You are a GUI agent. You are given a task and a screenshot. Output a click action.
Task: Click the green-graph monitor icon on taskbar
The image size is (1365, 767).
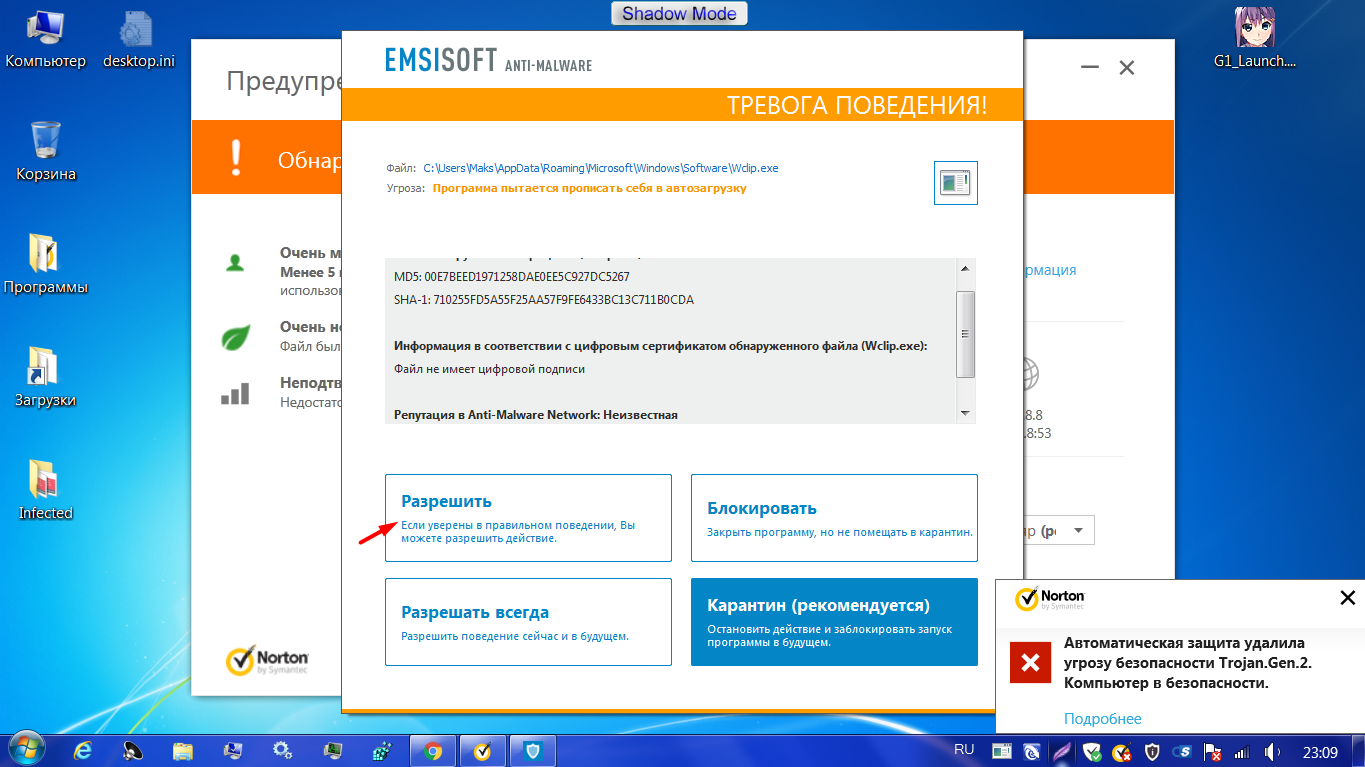(x=333, y=750)
